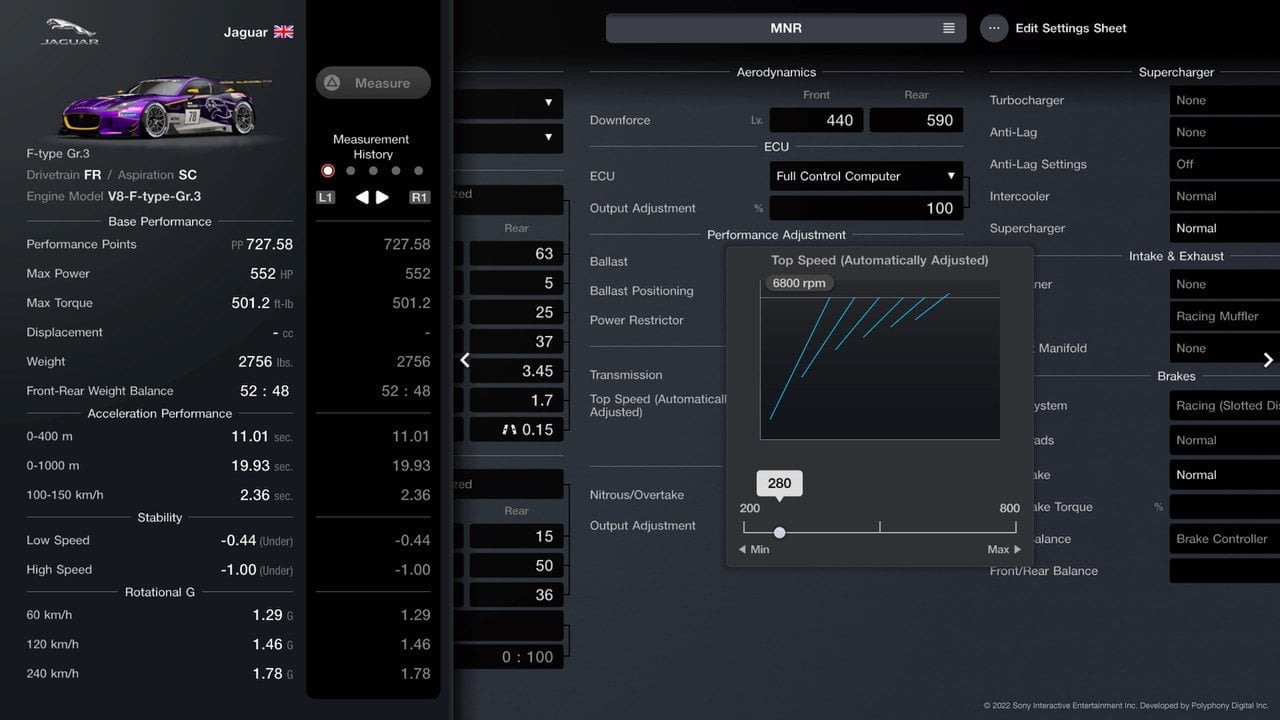Click the L1 shoulder button icon
Image resolution: width=1280 pixels, height=720 pixels.
coord(325,197)
